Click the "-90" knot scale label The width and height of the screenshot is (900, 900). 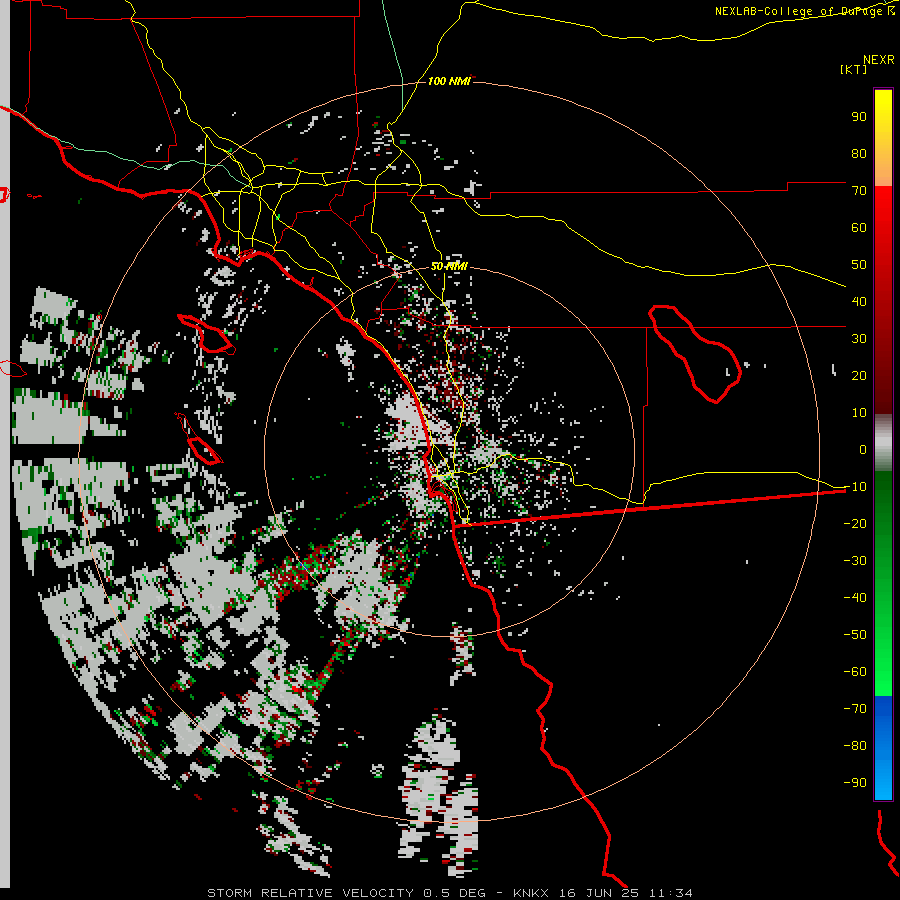855,783
